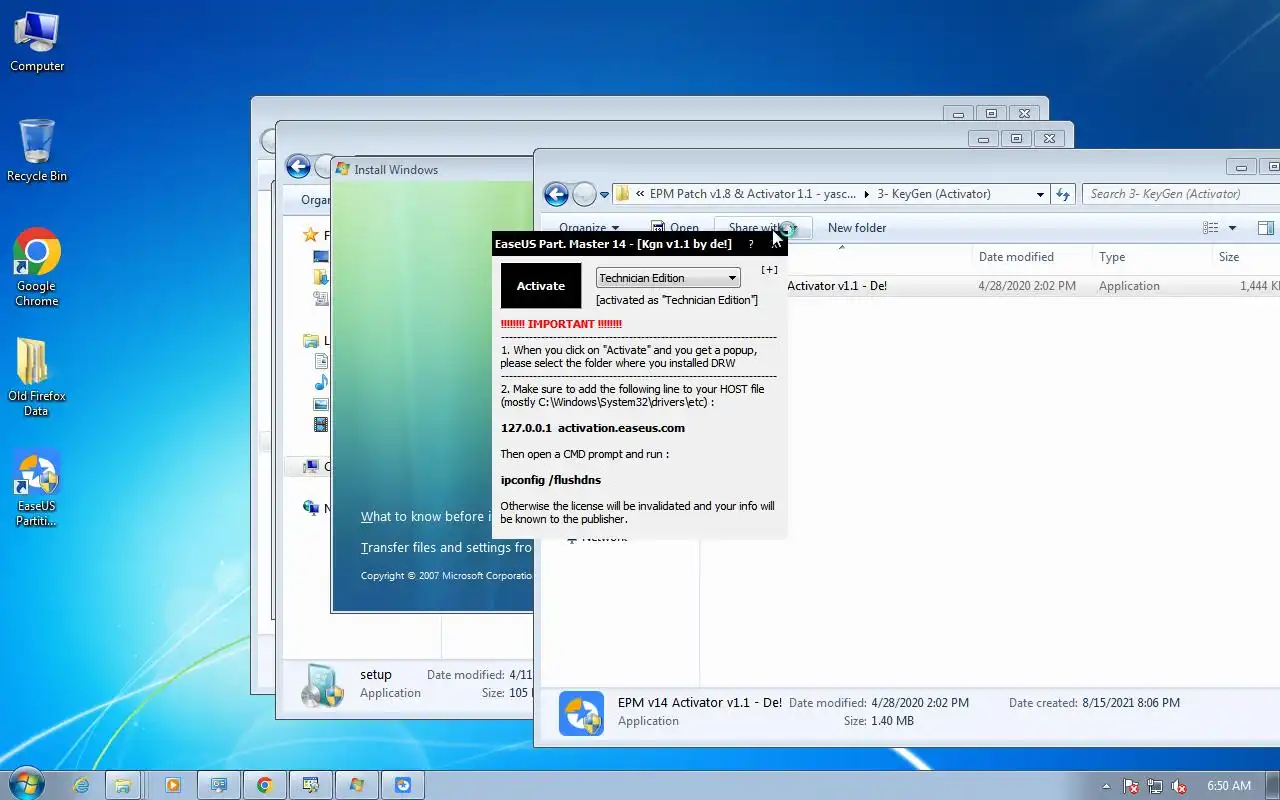The height and width of the screenshot is (800, 1280).
Task: Select the 3- KeyGen (Activator) breadcrumb
Action: click(933, 194)
